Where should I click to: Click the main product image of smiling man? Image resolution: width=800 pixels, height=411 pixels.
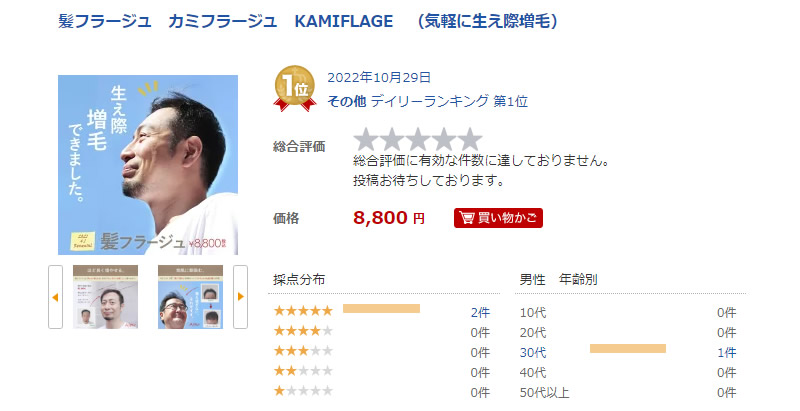click(148, 165)
